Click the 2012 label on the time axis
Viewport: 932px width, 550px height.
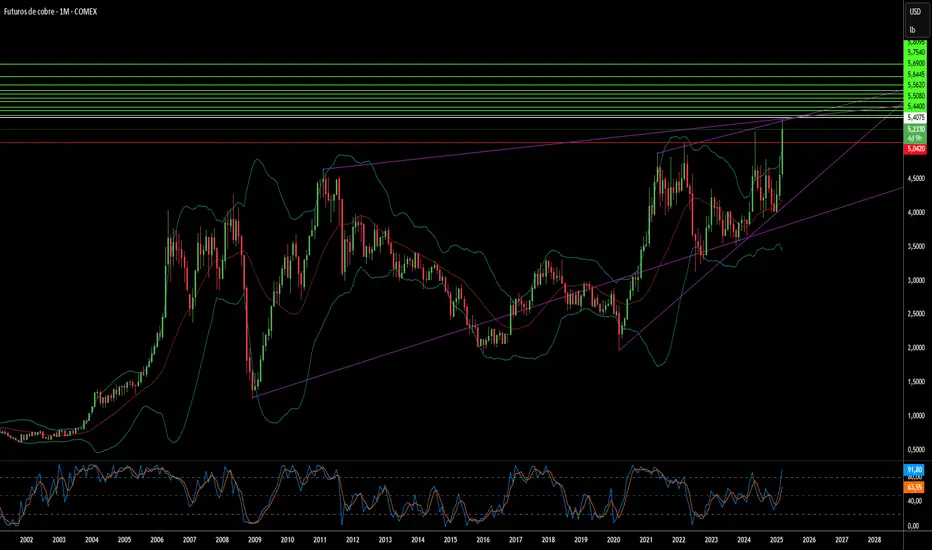(x=352, y=540)
